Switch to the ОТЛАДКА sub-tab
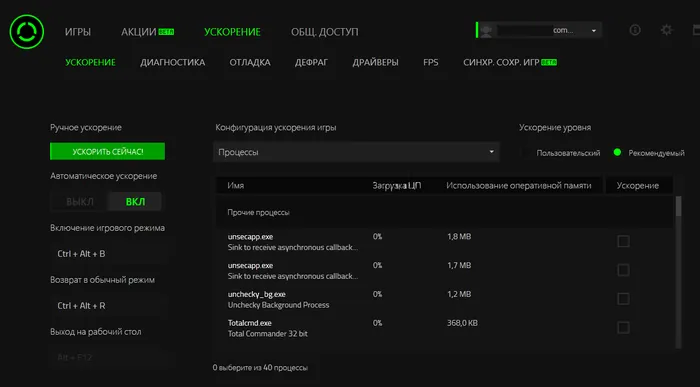 click(x=250, y=62)
